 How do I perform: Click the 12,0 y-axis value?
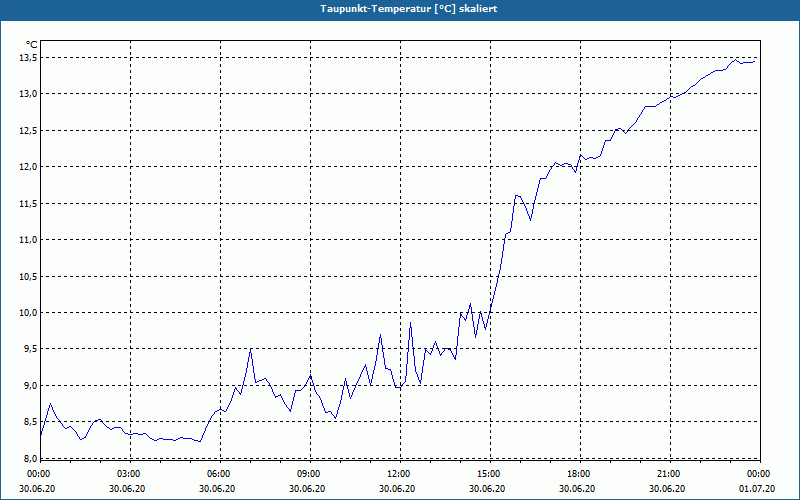[x=29, y=167]
